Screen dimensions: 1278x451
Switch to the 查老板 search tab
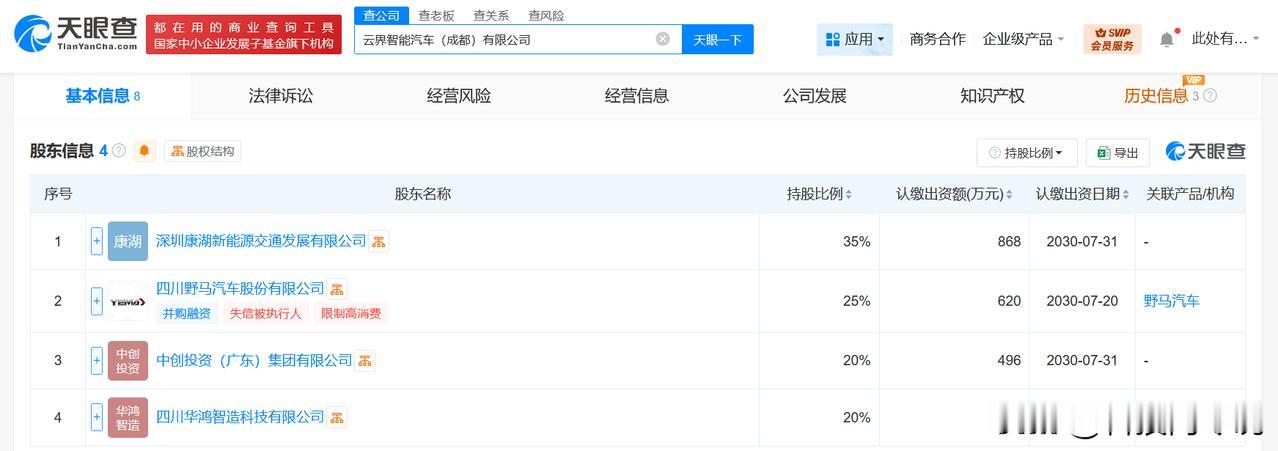[436, 15]
